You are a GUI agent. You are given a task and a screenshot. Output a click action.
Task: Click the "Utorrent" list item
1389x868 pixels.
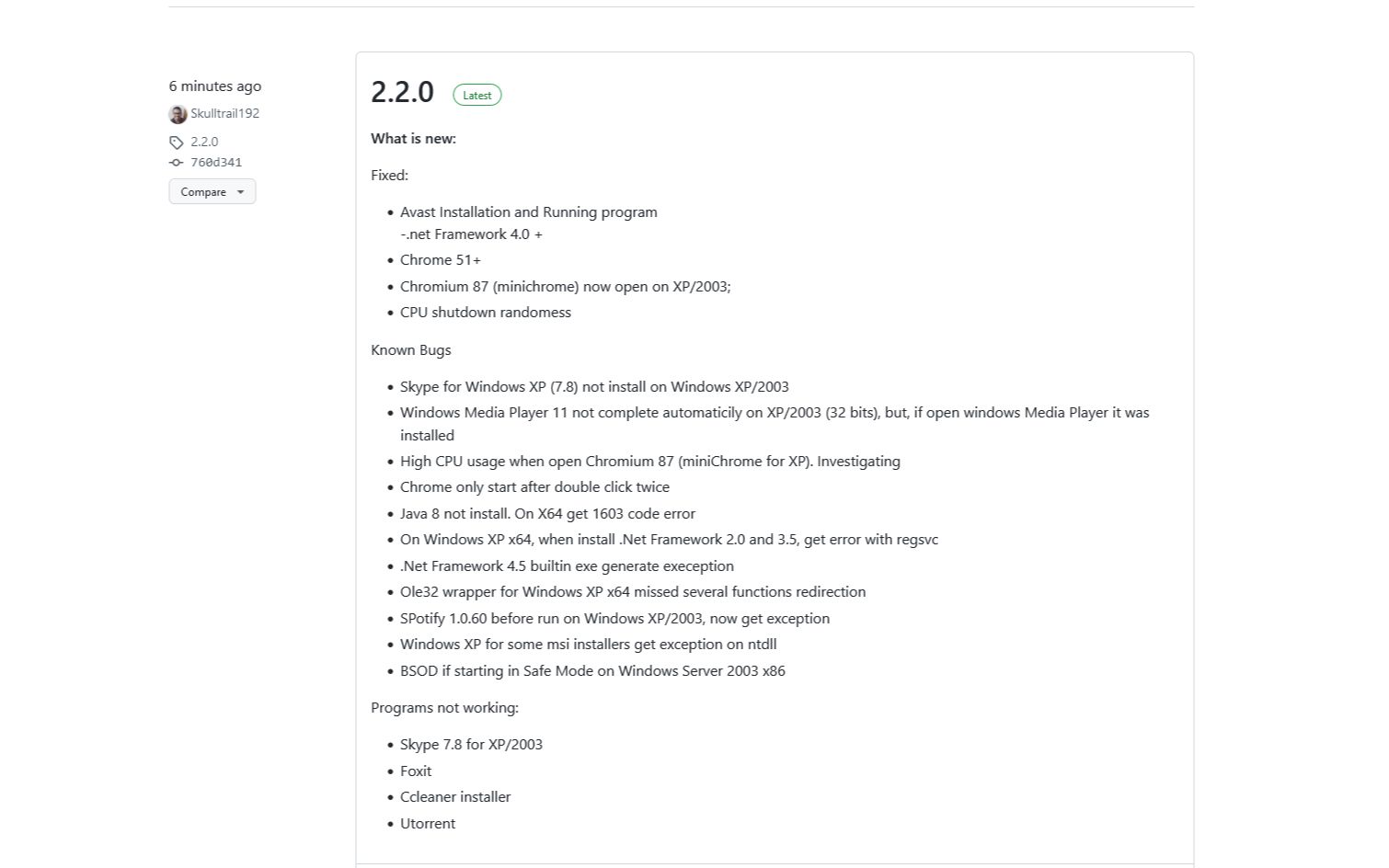click(x=428, y=824)
